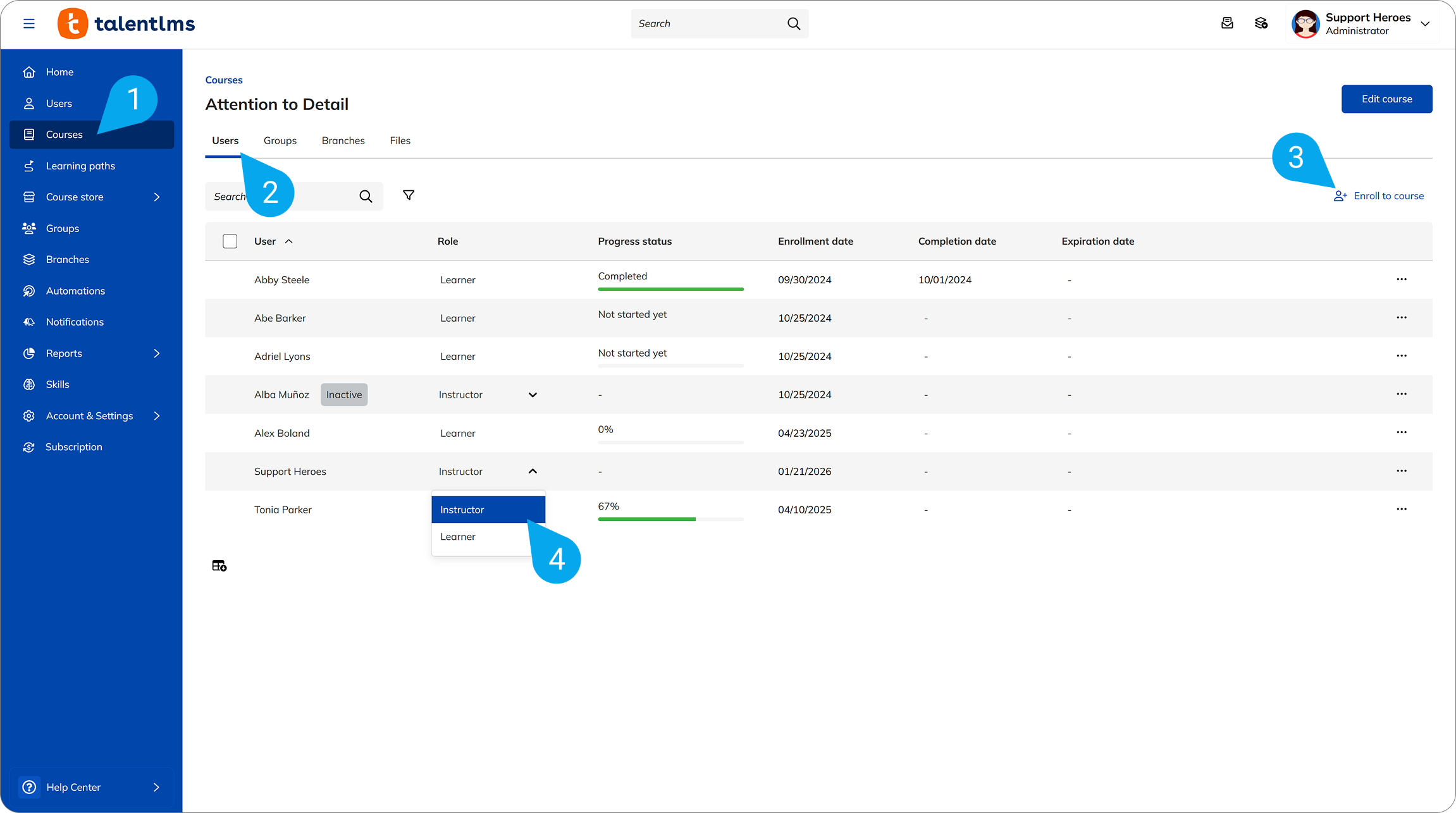
Task: Click Tonia Parker's 67% progress bar
Action: coord(670,519)
